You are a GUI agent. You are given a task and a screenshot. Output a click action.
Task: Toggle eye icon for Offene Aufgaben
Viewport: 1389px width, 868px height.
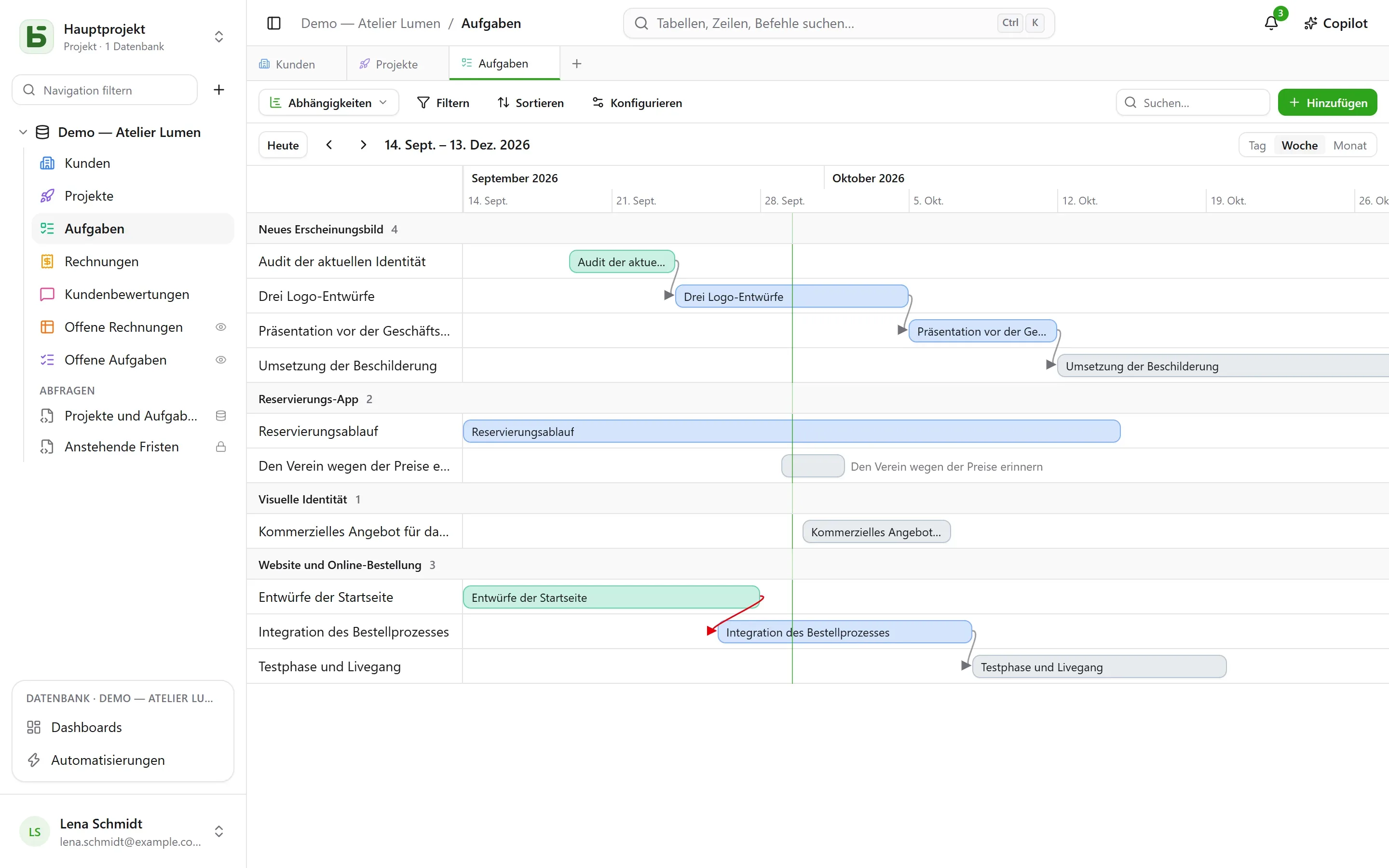point(220,359)
